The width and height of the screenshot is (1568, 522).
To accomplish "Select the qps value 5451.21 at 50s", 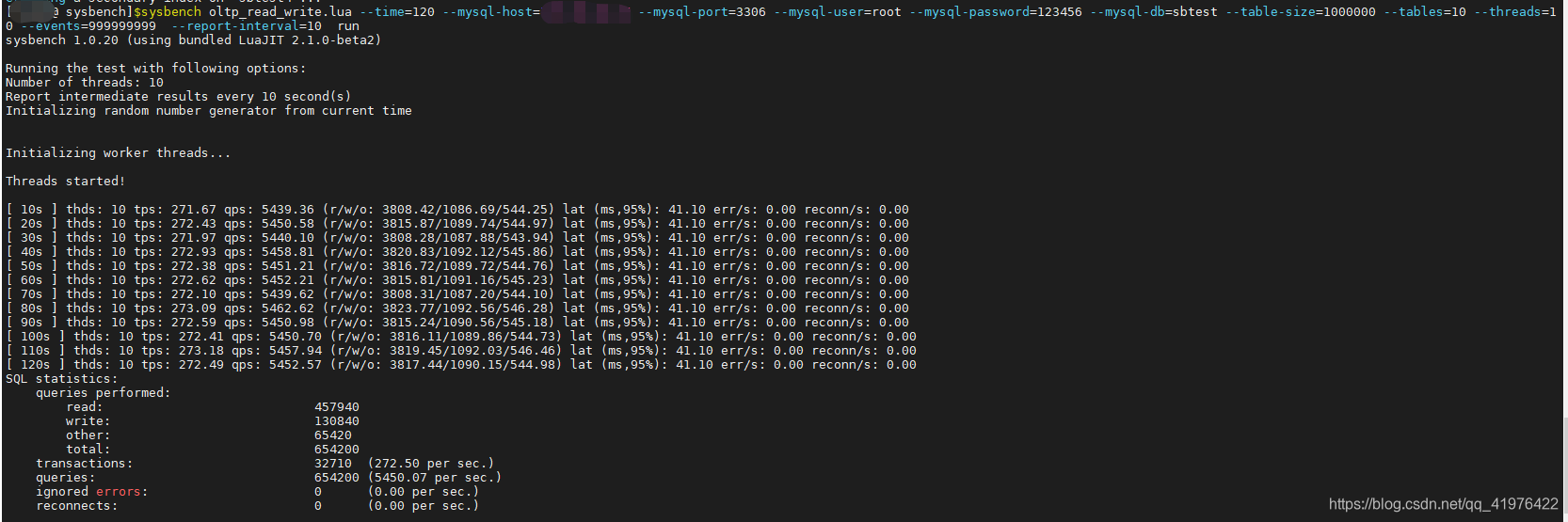I will (x=288, y=266).
